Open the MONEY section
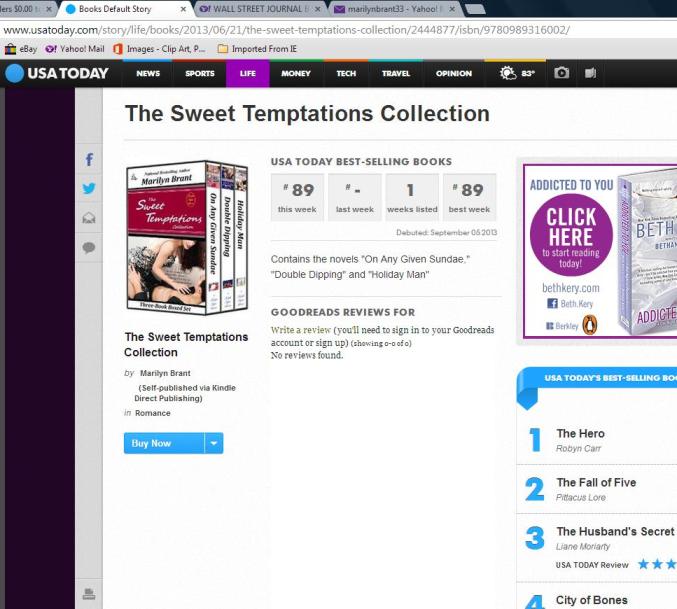 (296, 73)
